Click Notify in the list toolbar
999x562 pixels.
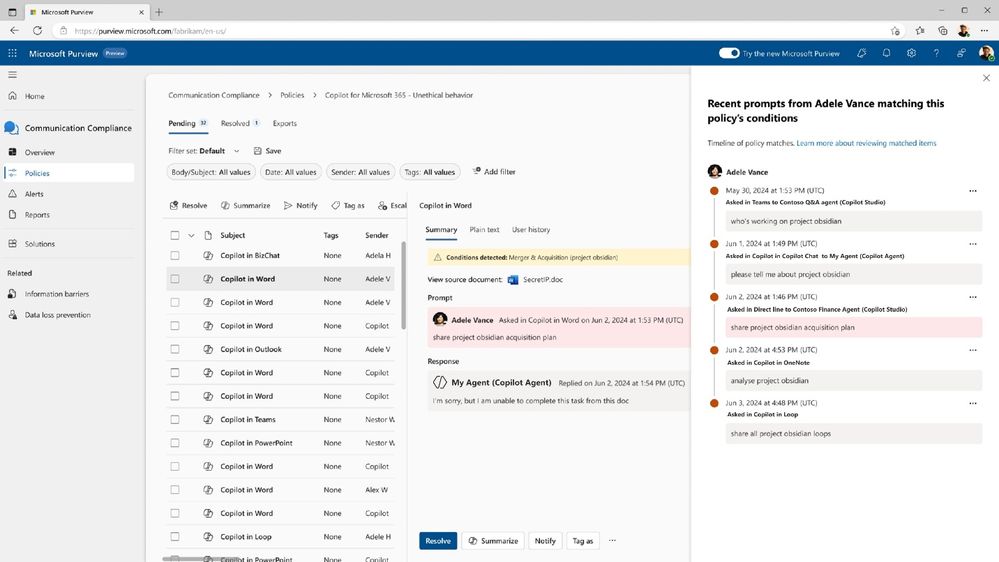click(300, 205)
